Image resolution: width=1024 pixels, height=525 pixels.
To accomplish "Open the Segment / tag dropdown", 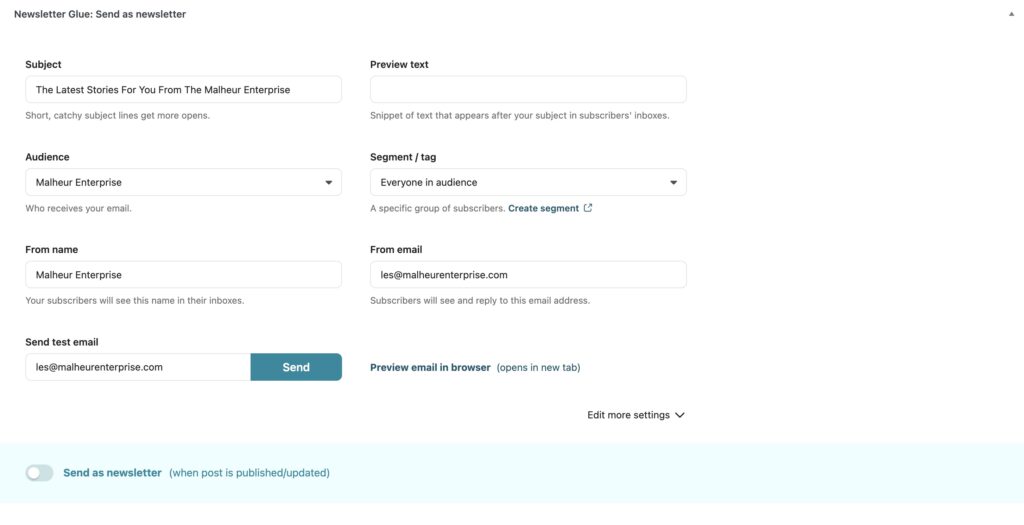I will click(528, 182).
